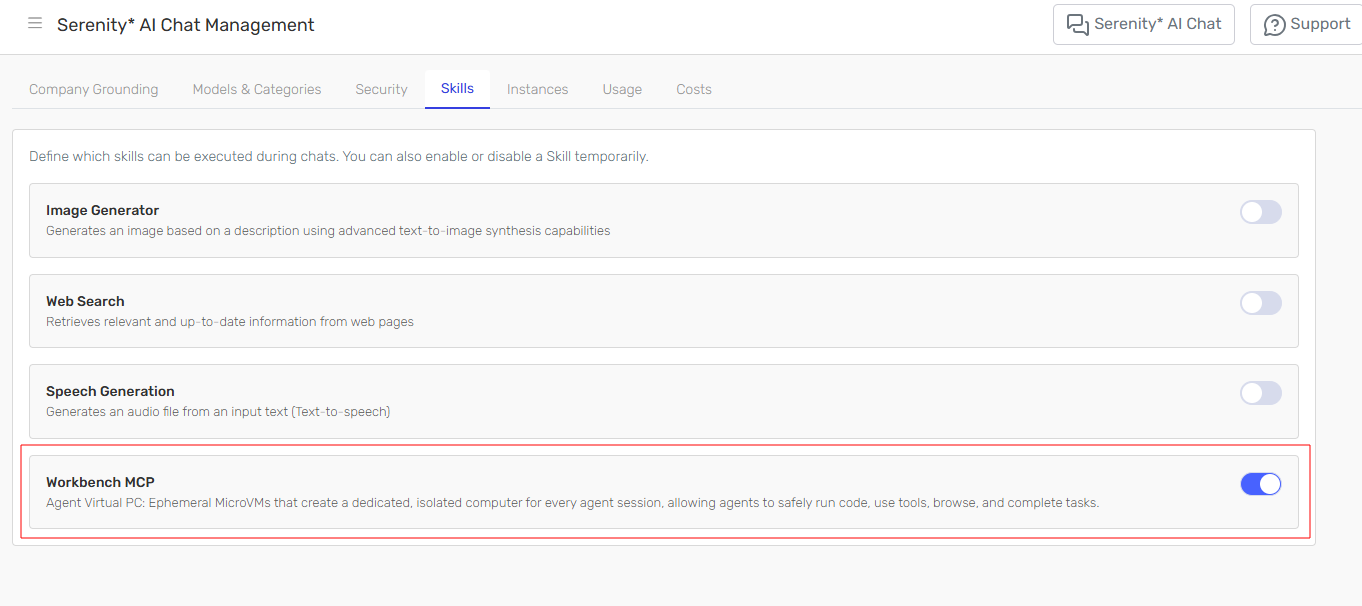Open the Instances tab
Image resolution: width=1362 pixels, height=606 pixels.
click(x=537, y=89)
